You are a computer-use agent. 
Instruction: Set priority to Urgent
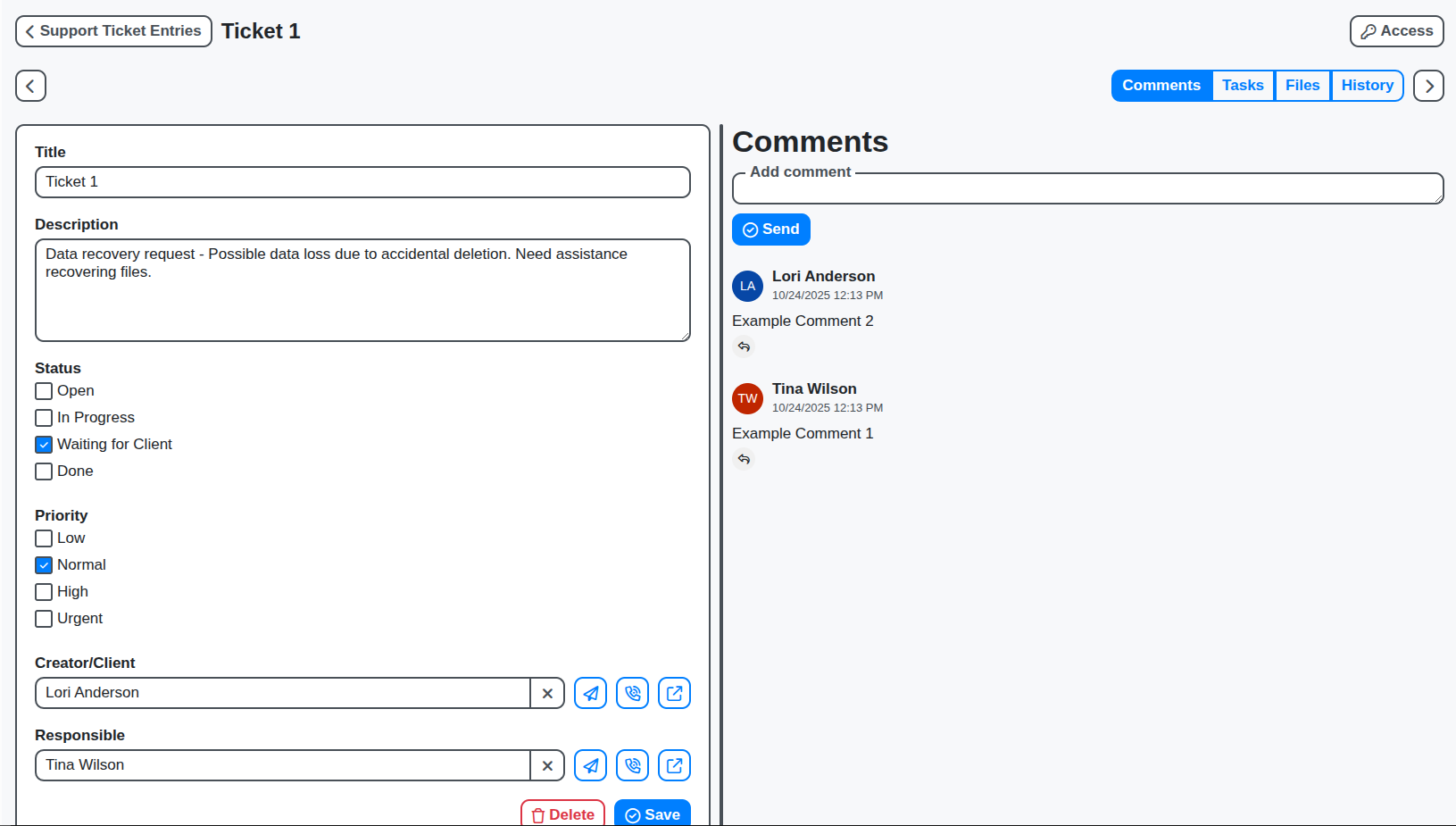click(44, 619)
